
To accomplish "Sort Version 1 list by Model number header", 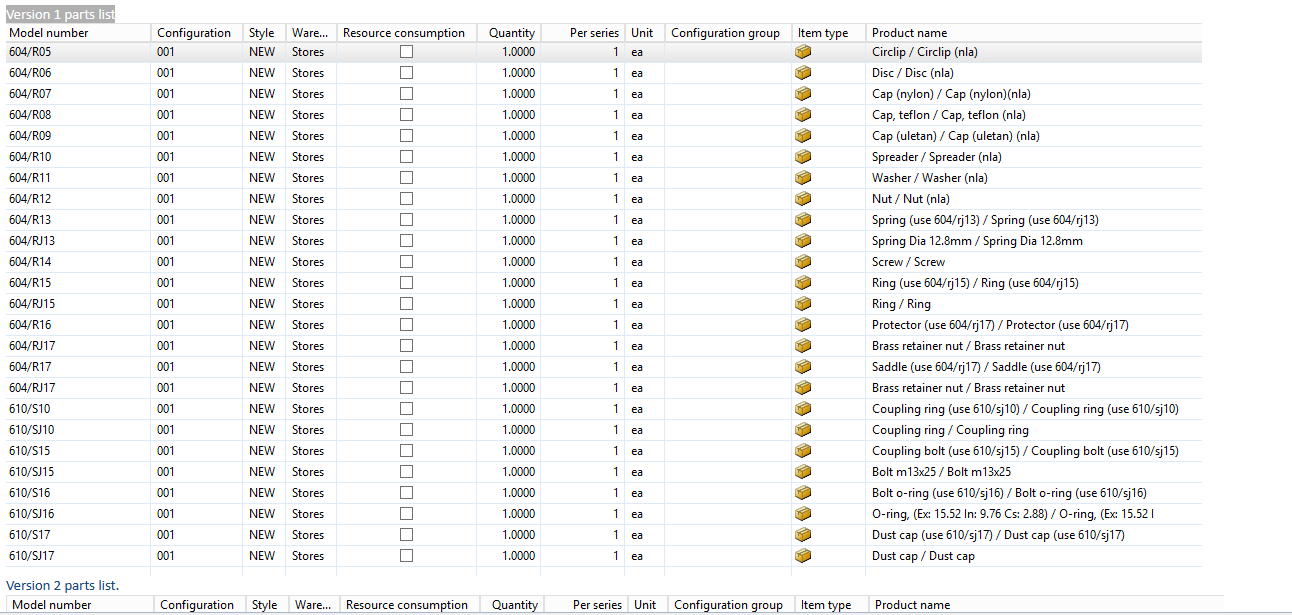I will [76, 33].
